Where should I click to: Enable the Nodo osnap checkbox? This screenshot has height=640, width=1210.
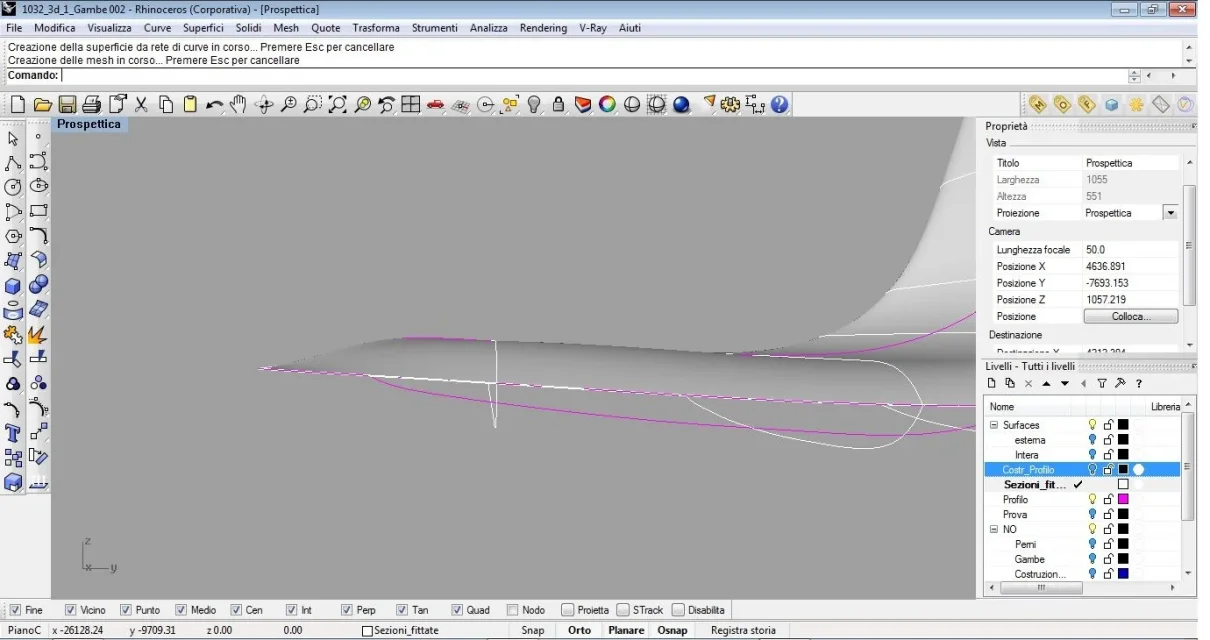pos(513,610)
